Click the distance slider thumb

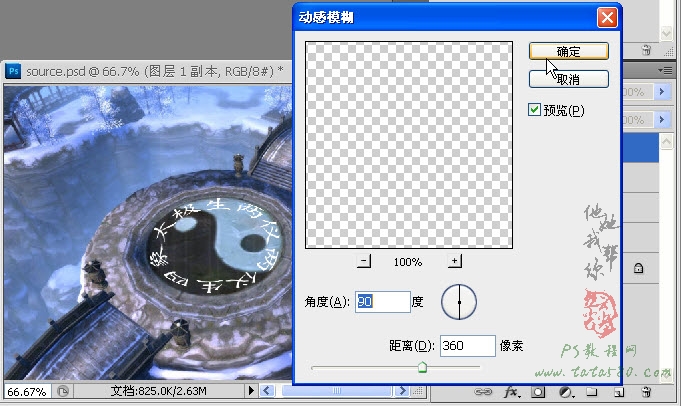(x=422, y=367)
